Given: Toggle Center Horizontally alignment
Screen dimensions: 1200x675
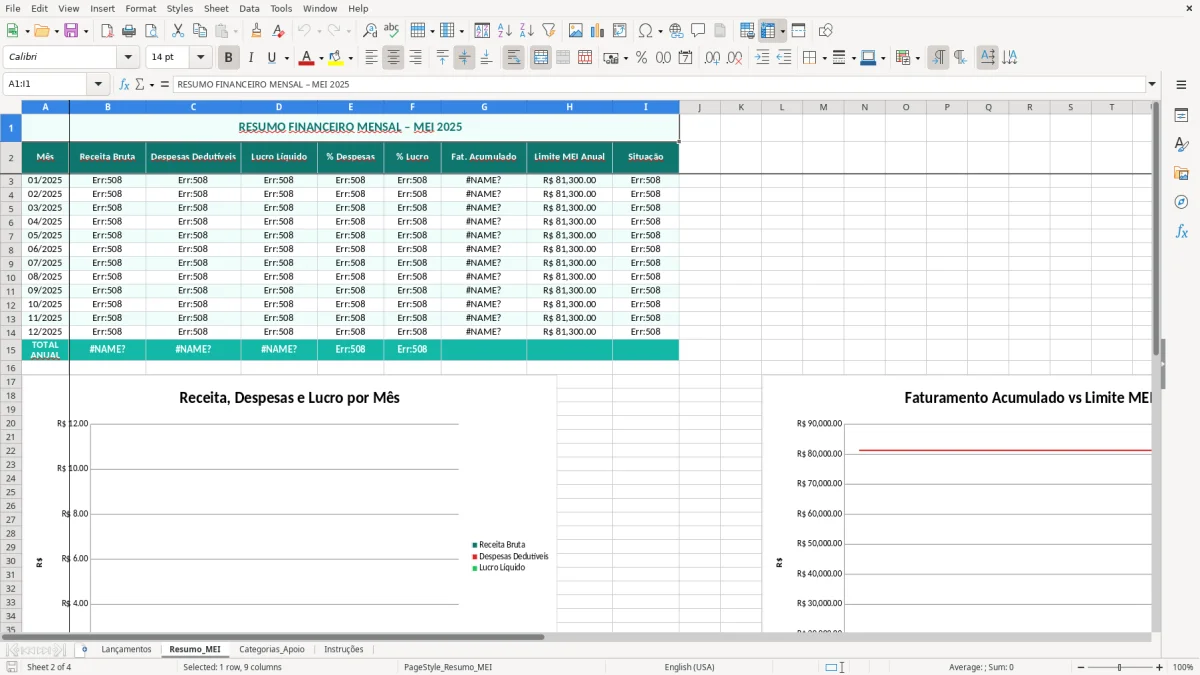Looking at the screenshot, I should [393, 58].
